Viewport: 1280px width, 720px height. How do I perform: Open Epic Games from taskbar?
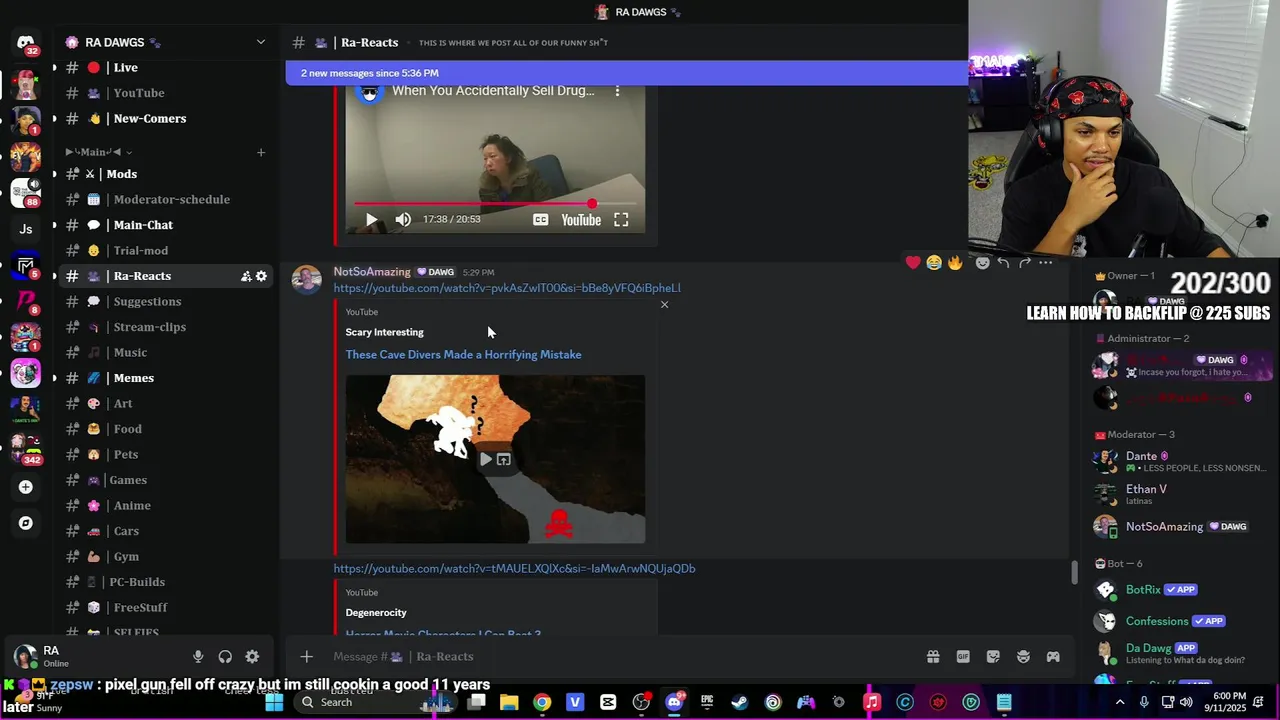pos(707,702)
